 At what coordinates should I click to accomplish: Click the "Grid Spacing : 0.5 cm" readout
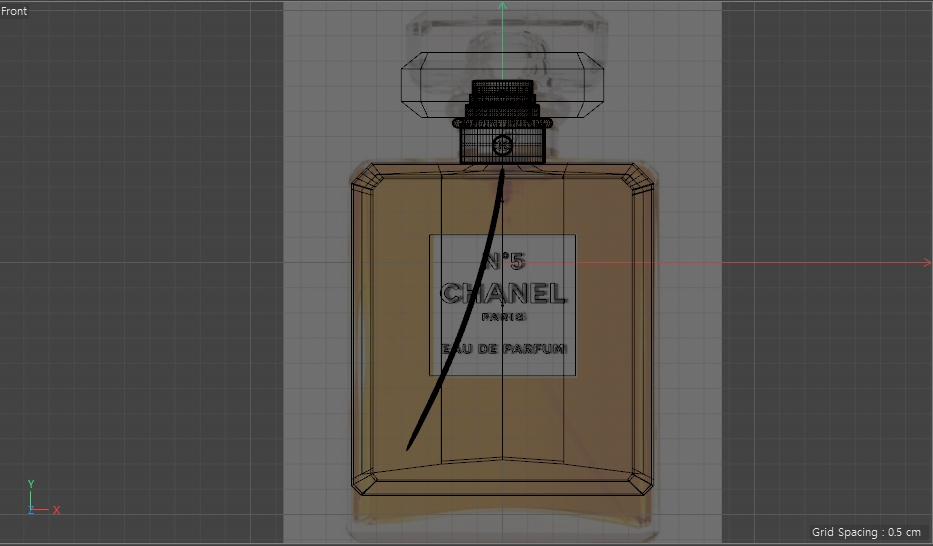click(x=866, y=532)
